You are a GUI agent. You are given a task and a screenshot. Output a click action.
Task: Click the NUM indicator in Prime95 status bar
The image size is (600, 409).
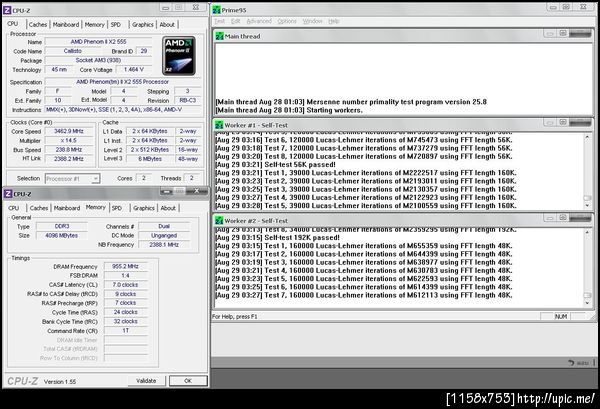click(x=561, y=316)
